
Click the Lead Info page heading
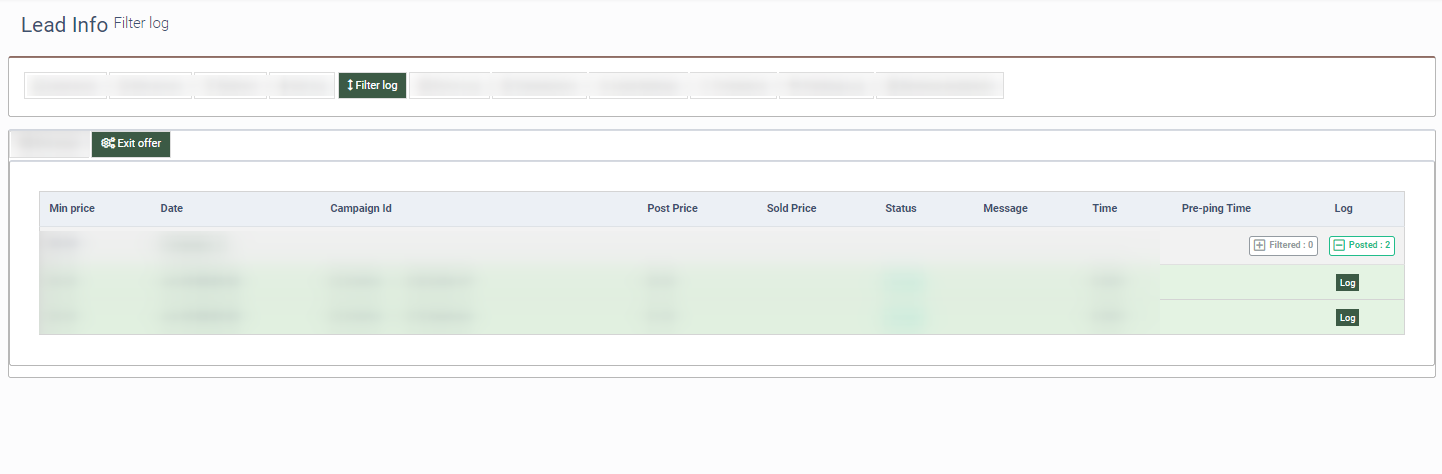64,25
